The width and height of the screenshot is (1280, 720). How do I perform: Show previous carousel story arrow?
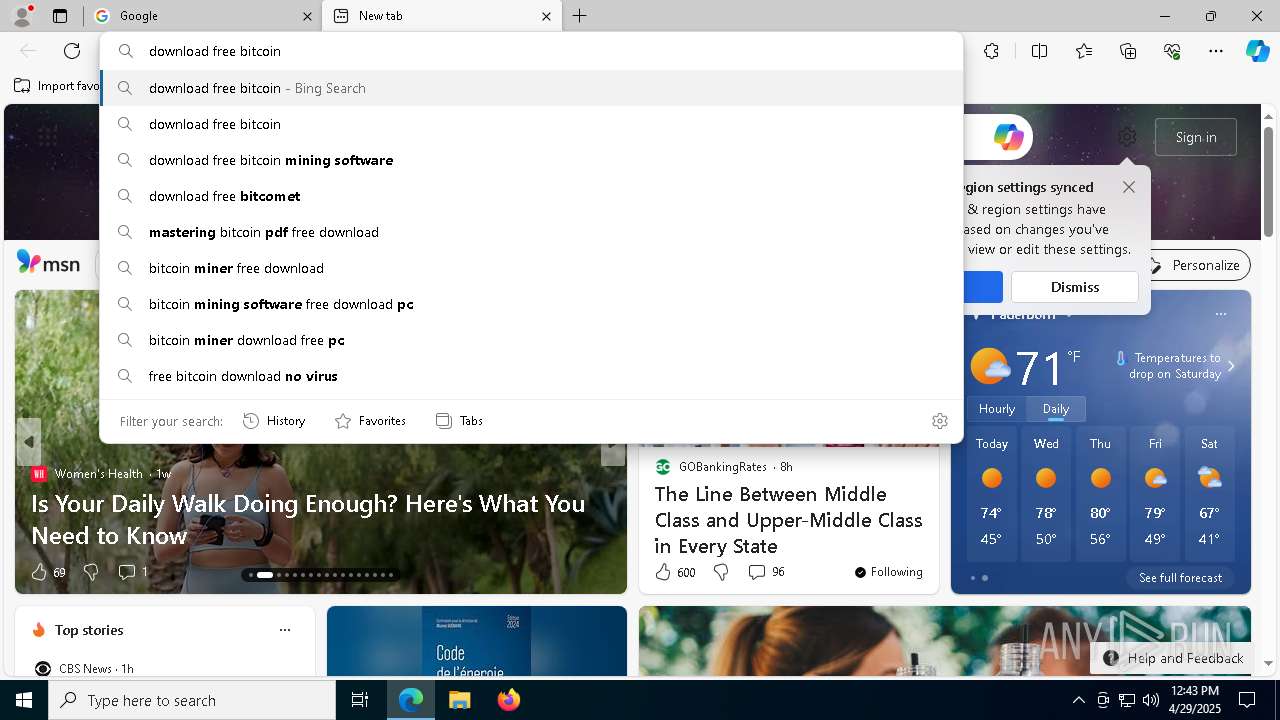tap(29, 441)
